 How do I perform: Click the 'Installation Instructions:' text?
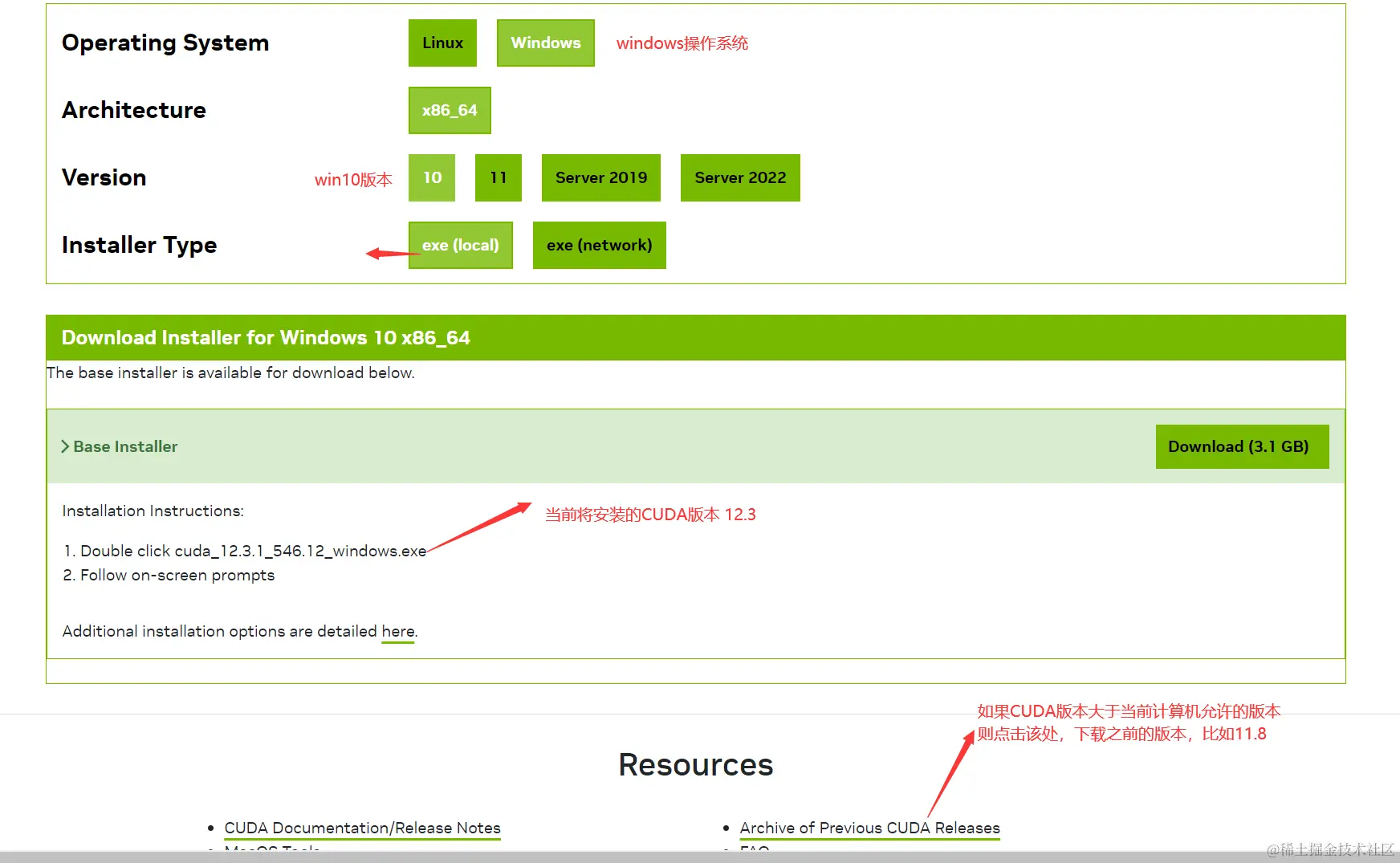coord(153,511)
